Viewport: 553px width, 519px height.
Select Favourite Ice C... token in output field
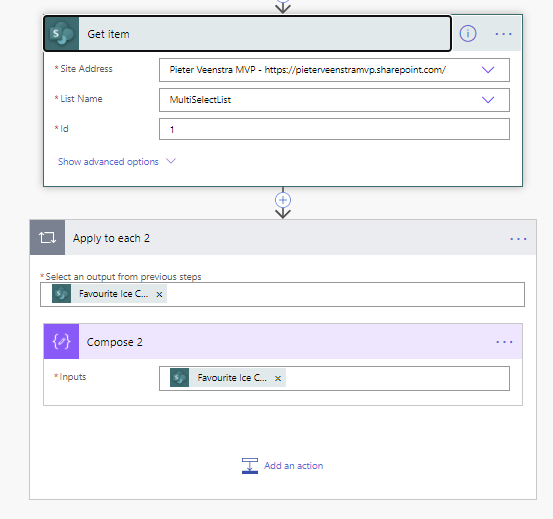coord(109,294)
